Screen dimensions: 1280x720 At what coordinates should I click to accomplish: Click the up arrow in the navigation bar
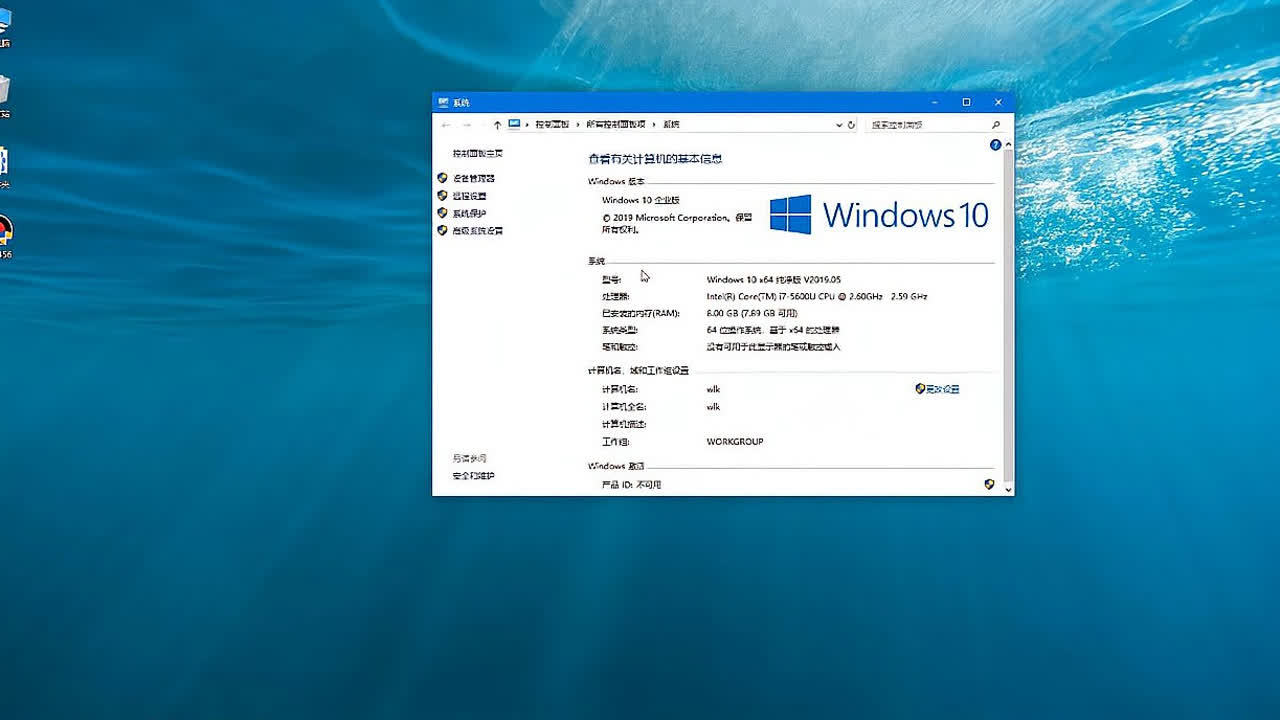point(497,124)
